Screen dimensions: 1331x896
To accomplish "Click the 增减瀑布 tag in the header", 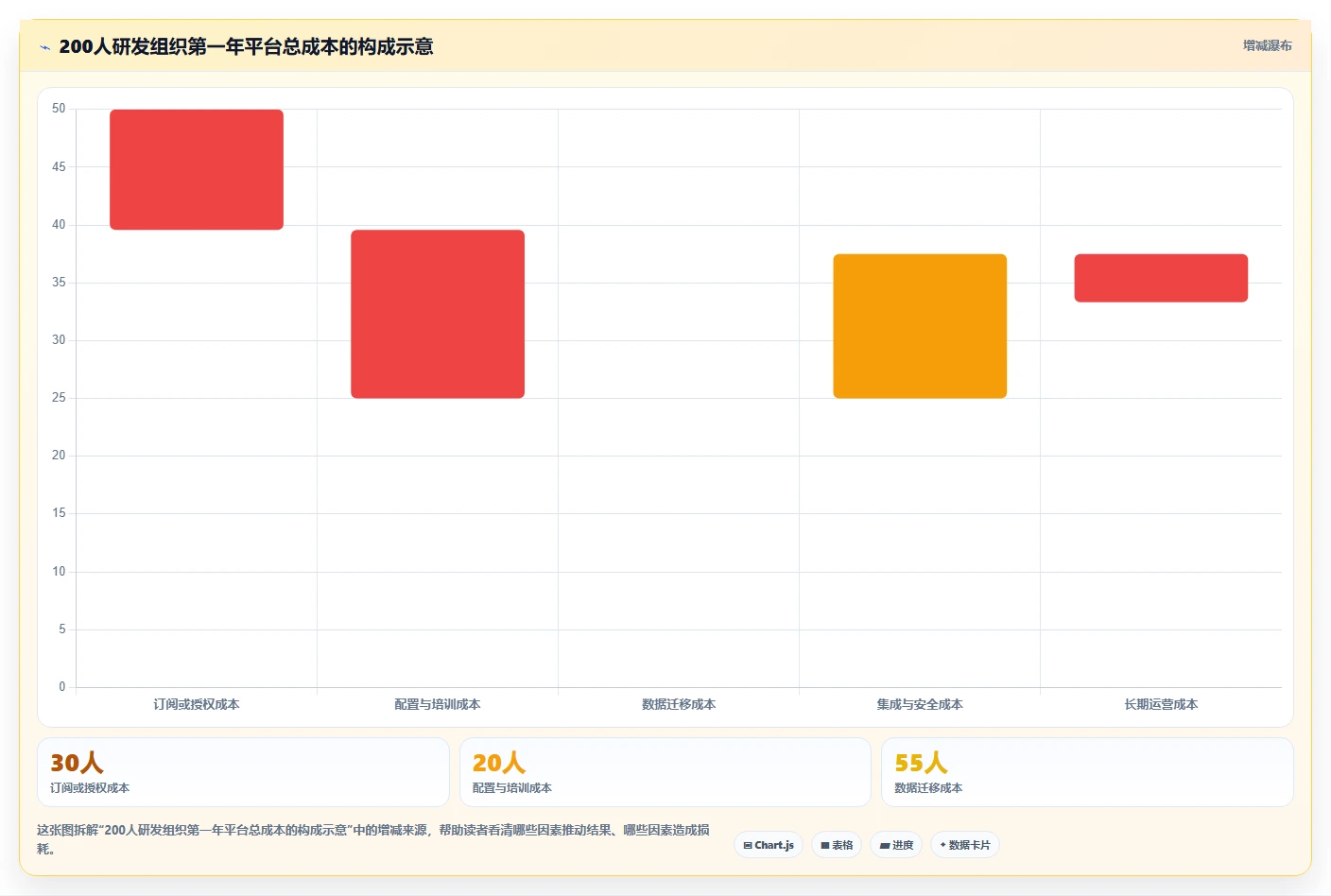I will tap(1267, 45).
